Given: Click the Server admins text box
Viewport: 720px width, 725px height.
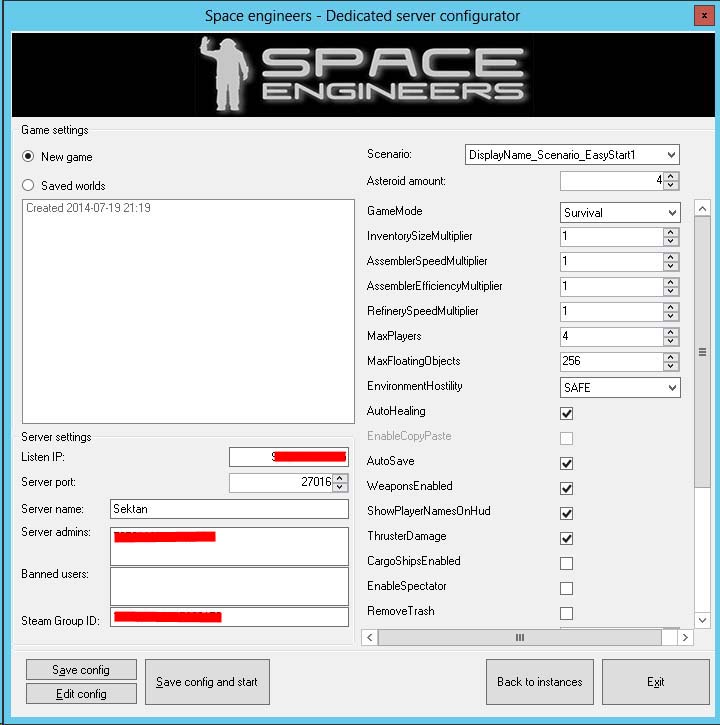Looking at the screenshot, I should point(229,546).
